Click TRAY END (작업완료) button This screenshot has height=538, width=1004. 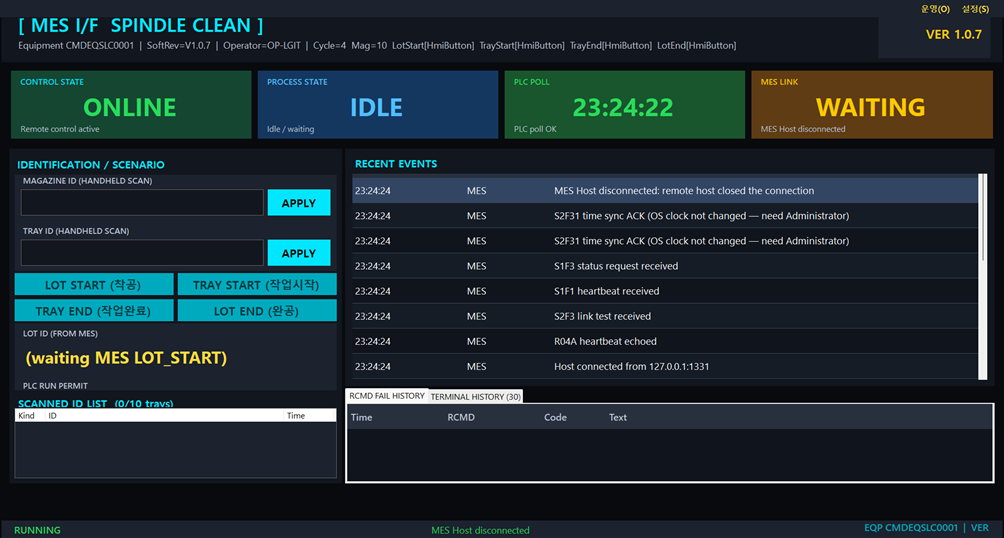94,311
